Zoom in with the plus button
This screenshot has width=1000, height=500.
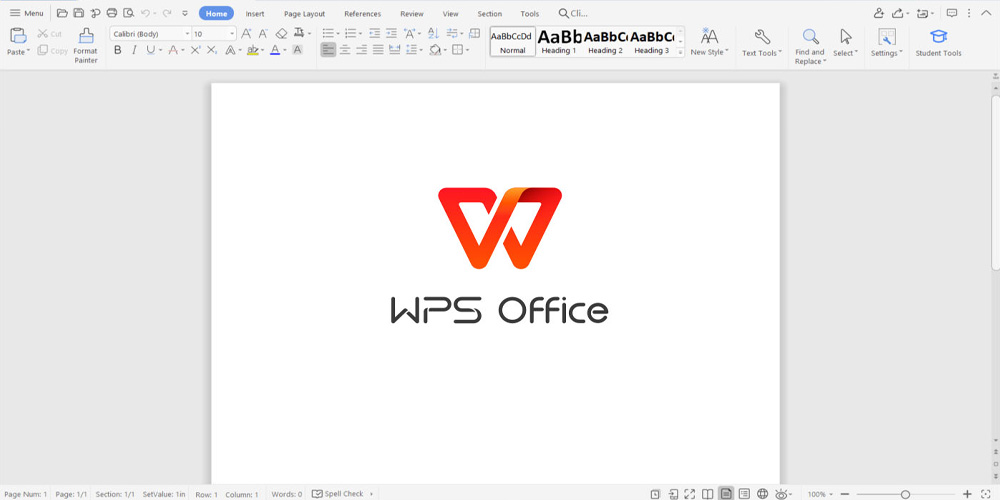(967, 494)
